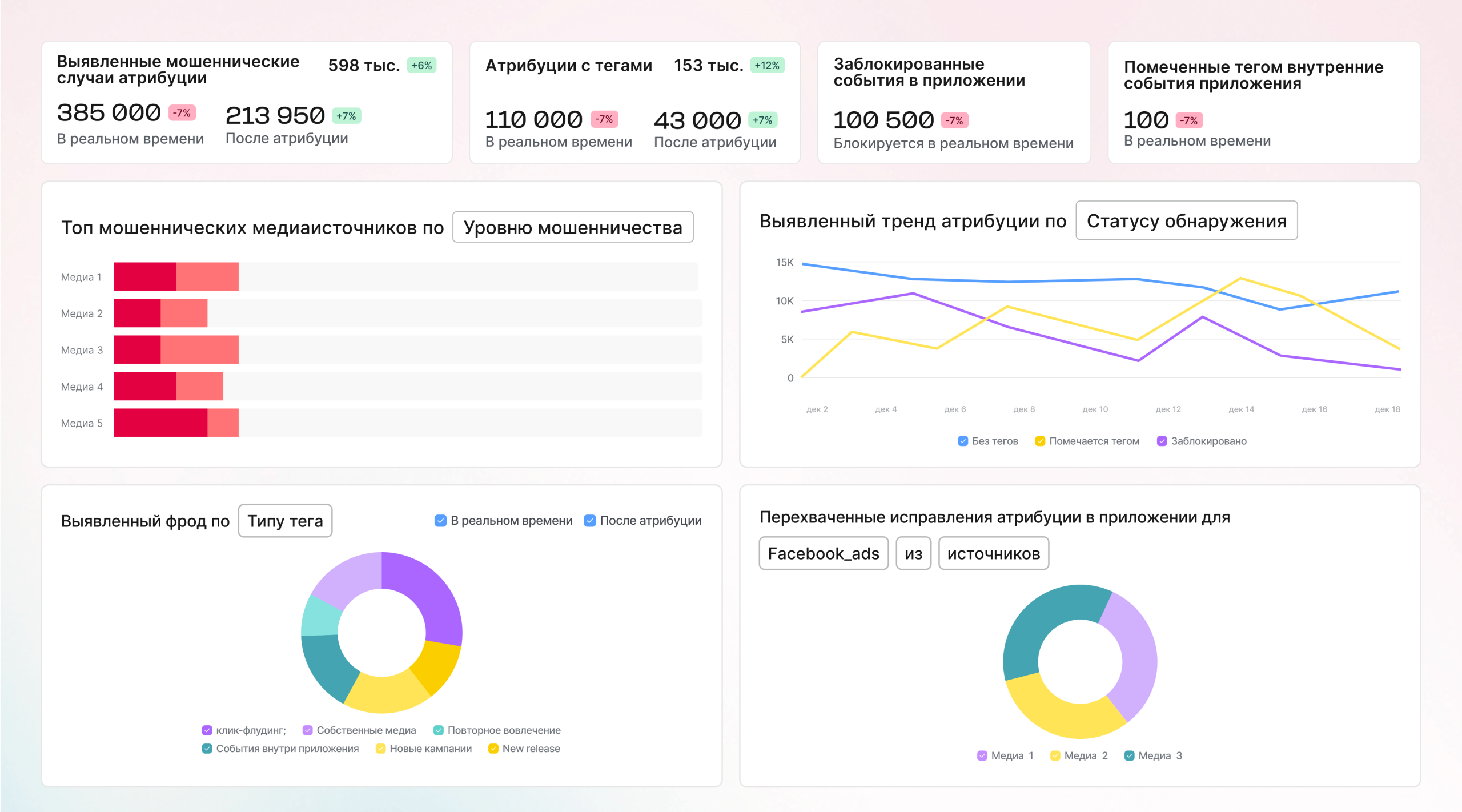Click the 'из' selector box
Viewport: 1462px width, 812px height.
(913, 553)
